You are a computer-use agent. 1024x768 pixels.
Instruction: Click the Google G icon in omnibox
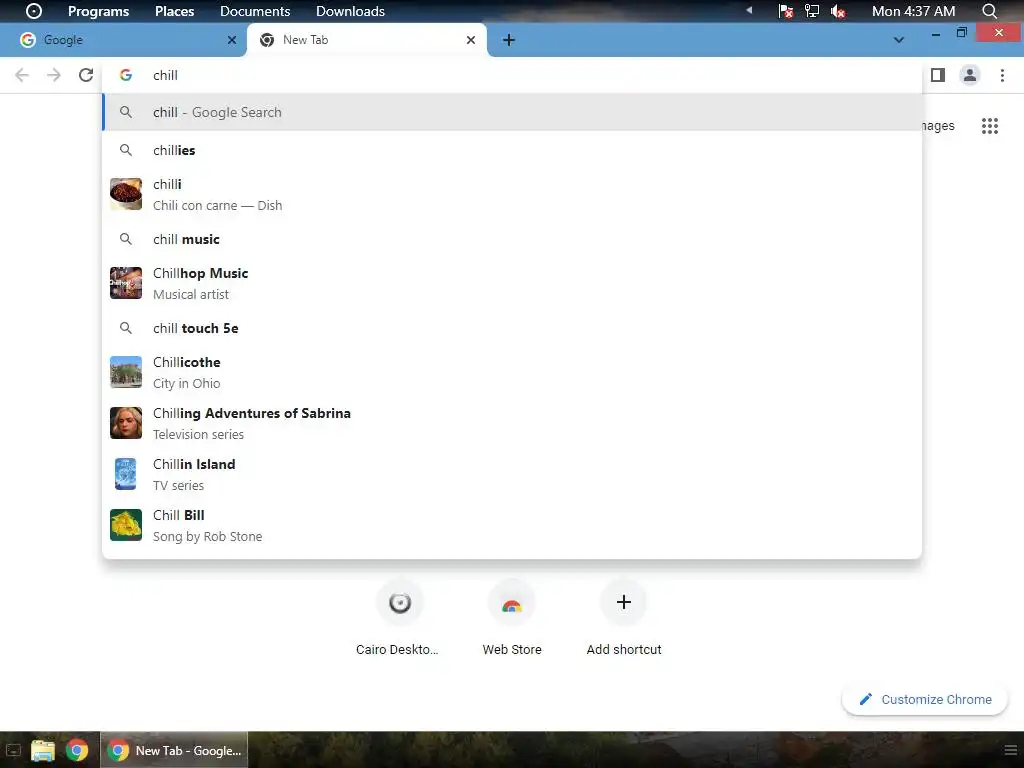[x=126, y=75]
